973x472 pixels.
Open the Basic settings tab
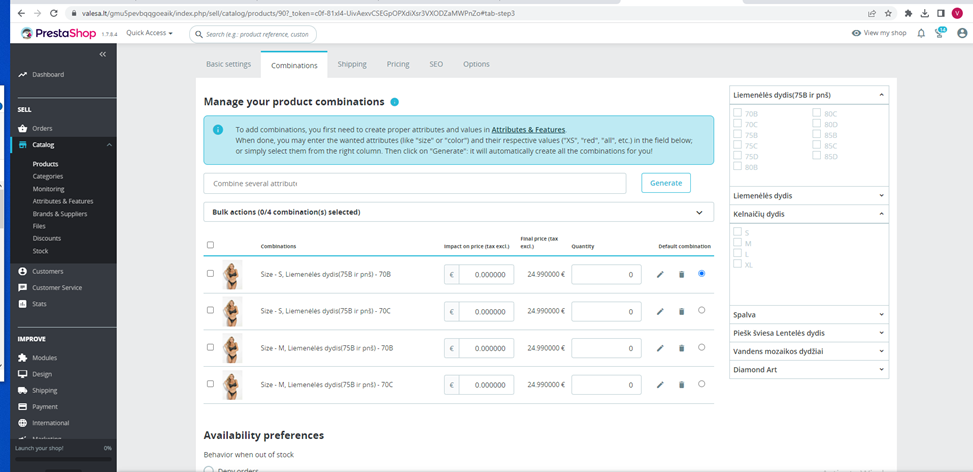[228, 64]
